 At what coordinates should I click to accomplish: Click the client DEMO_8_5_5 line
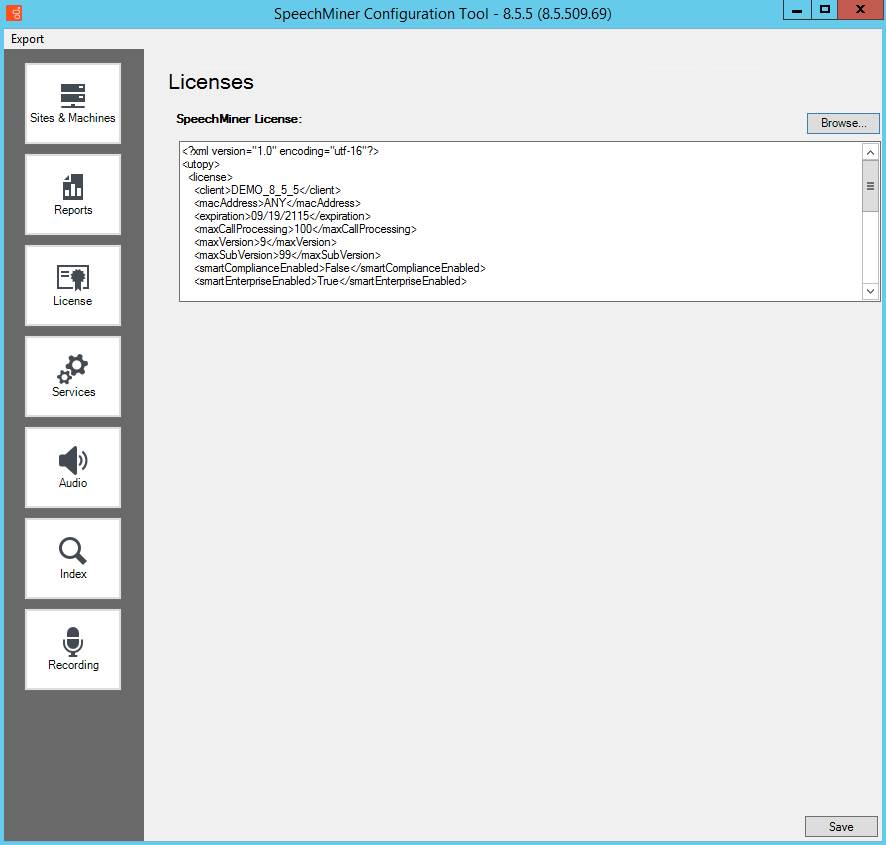(x=267, y=190)
